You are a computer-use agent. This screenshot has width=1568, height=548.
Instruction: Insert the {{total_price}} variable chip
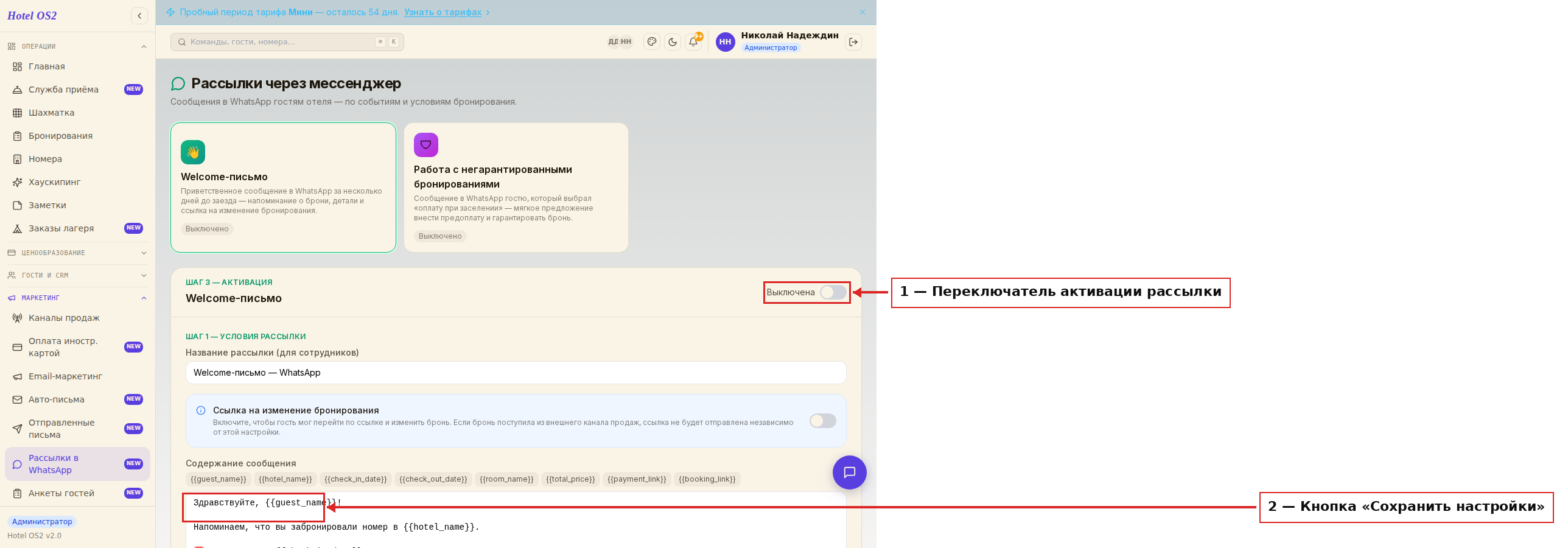(570, 479)
